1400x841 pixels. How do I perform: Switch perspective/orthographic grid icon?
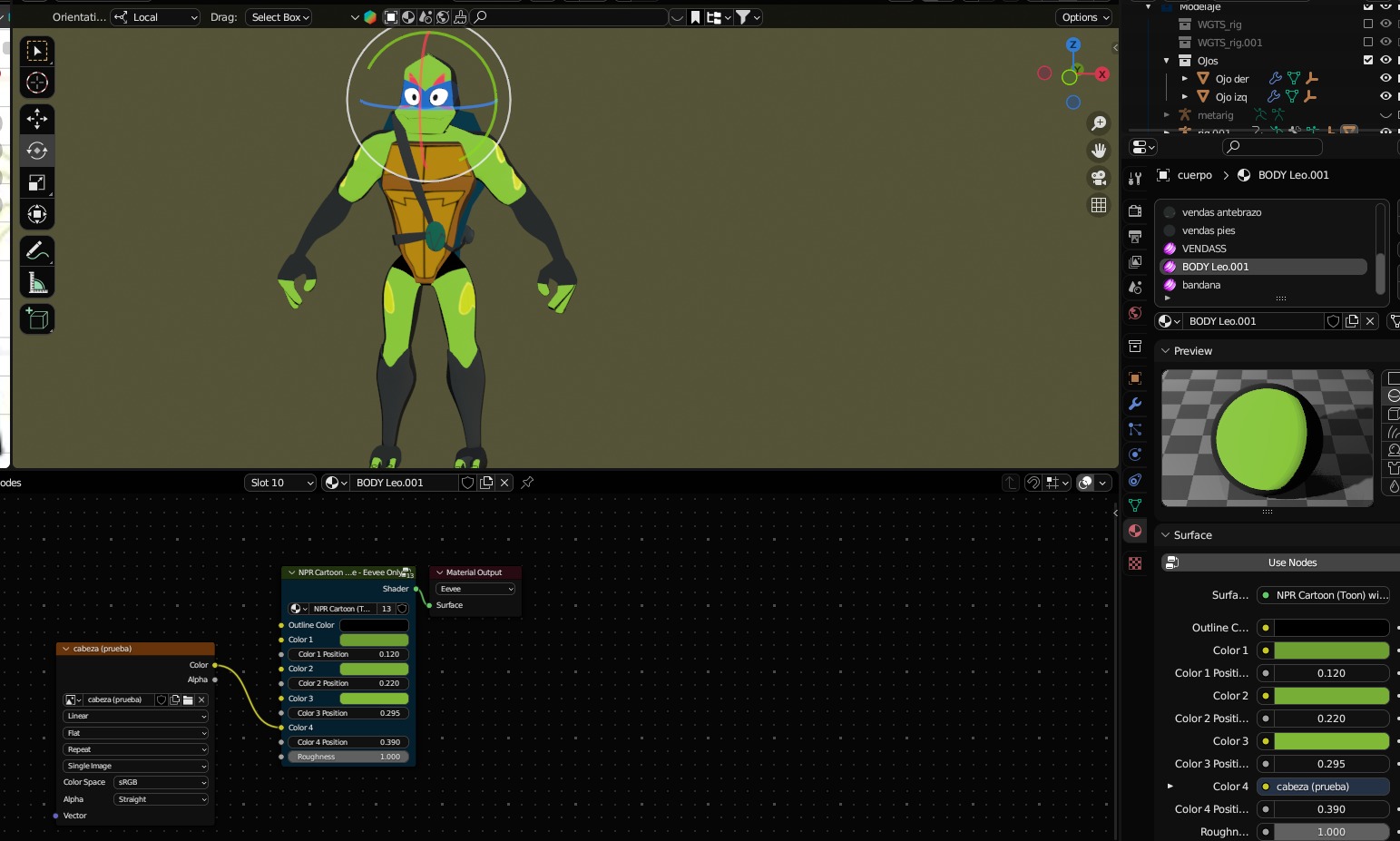pyautogui.click(x=1099, y=205)
